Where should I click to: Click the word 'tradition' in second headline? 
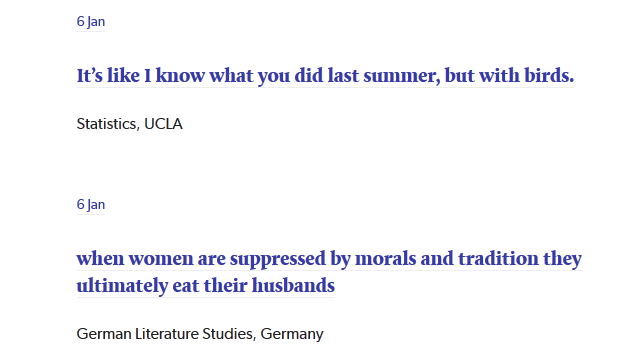498,258
